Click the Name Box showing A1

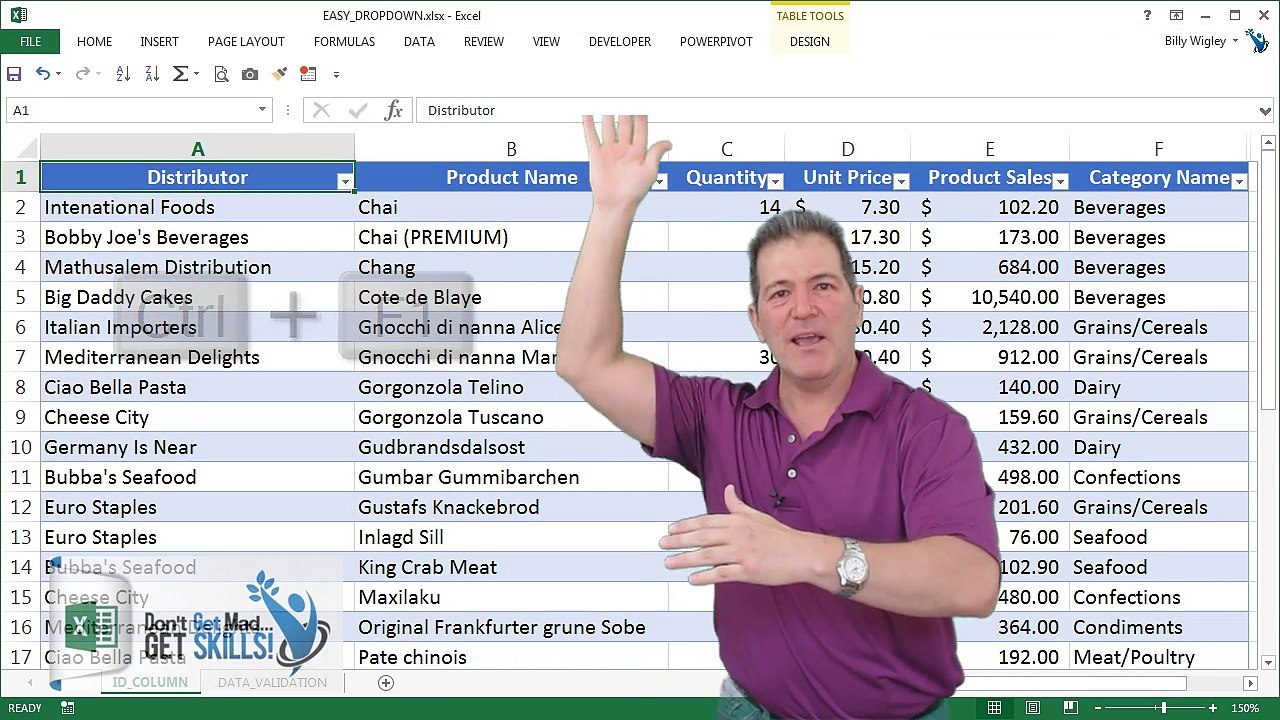[x=130, y=110]
